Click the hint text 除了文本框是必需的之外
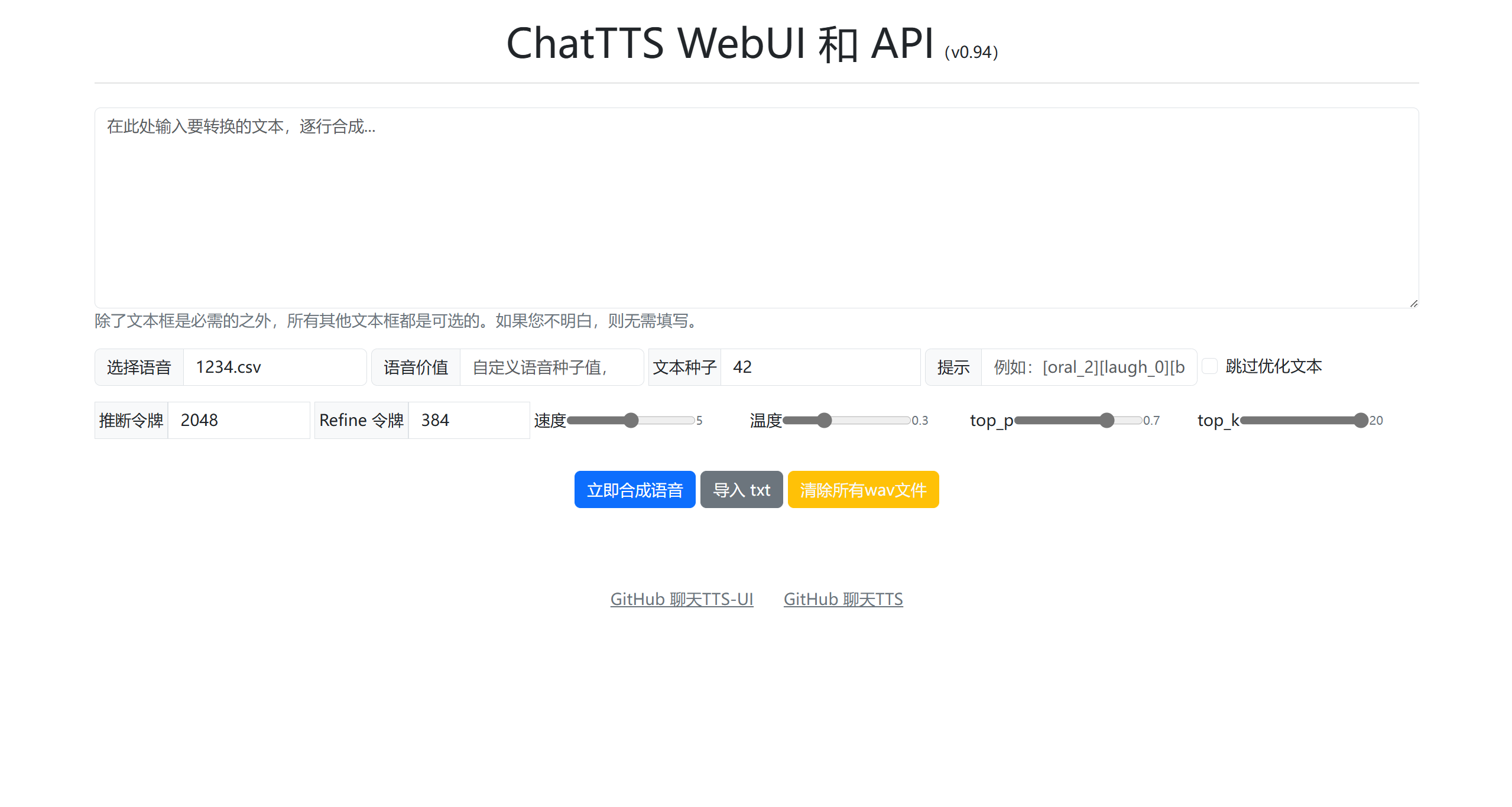Viewport: 1512px width, 807px height. [x=183, y=320]
